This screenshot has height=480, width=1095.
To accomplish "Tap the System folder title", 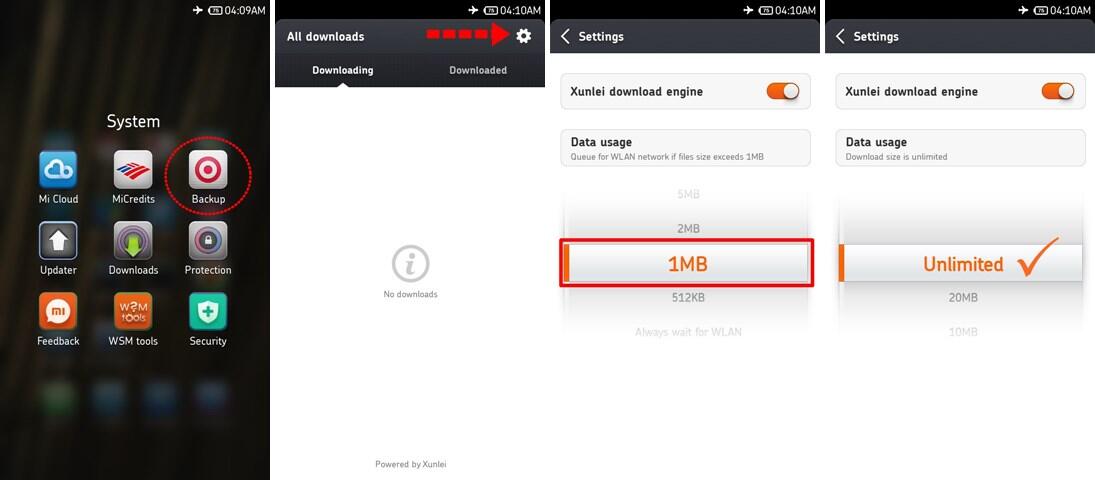I will point(133,122).
